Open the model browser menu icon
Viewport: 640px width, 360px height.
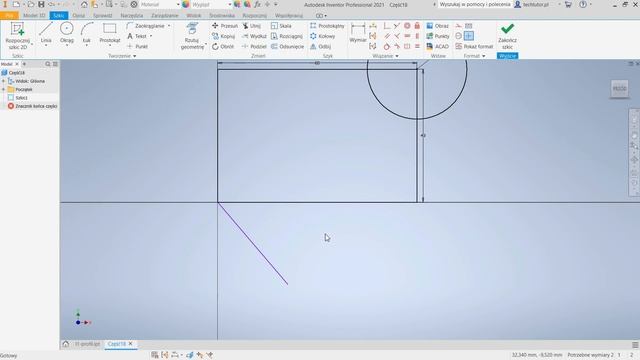[56, 64]
